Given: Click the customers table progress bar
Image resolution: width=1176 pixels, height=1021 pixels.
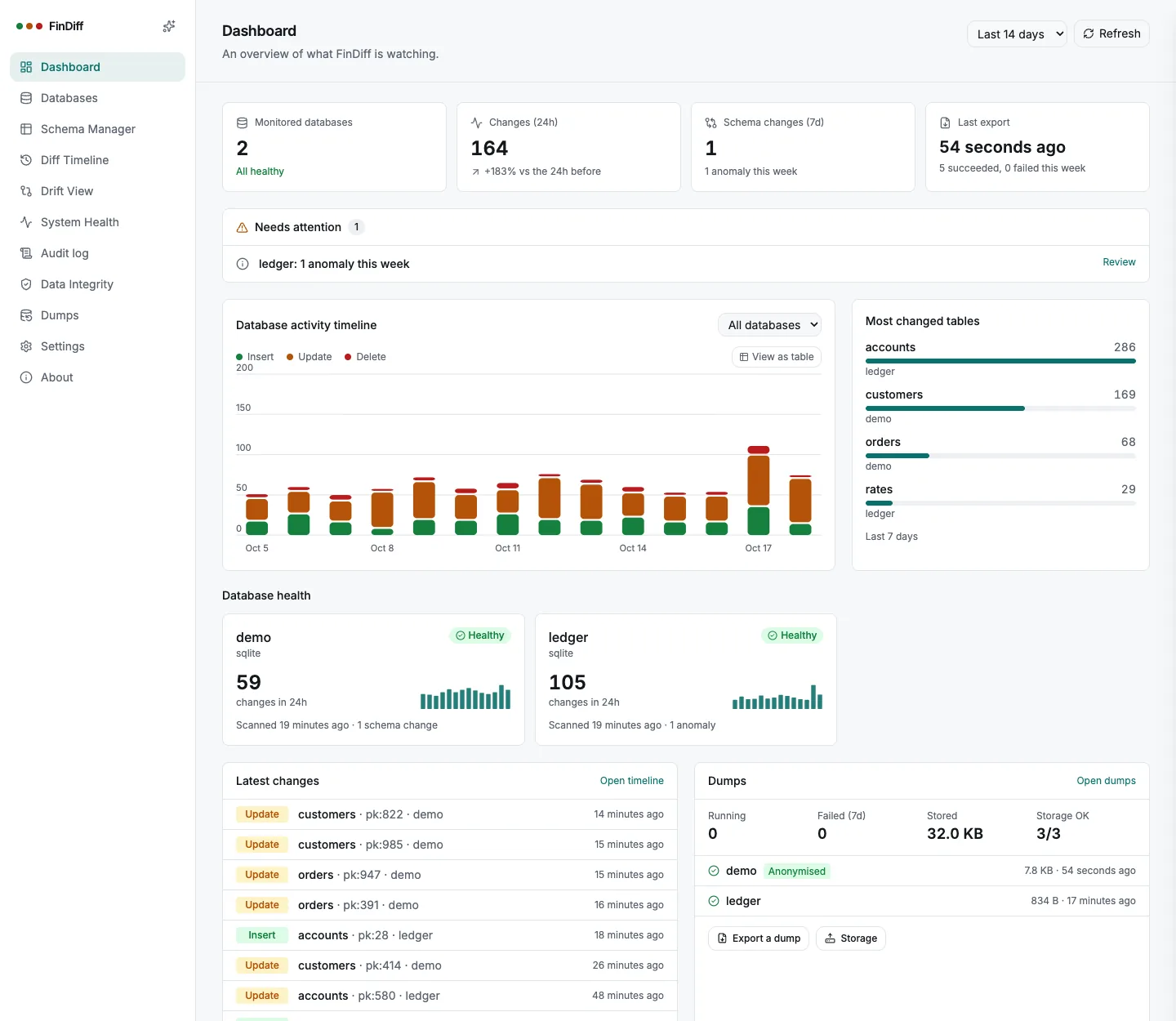Looking at the screenshot, I should [1000, 408].
